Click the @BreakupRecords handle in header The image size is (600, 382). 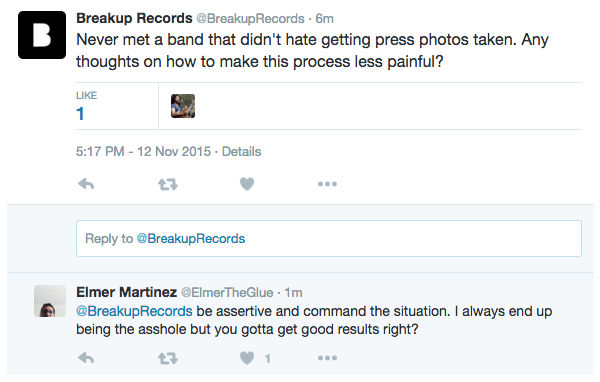coord(250,18)
